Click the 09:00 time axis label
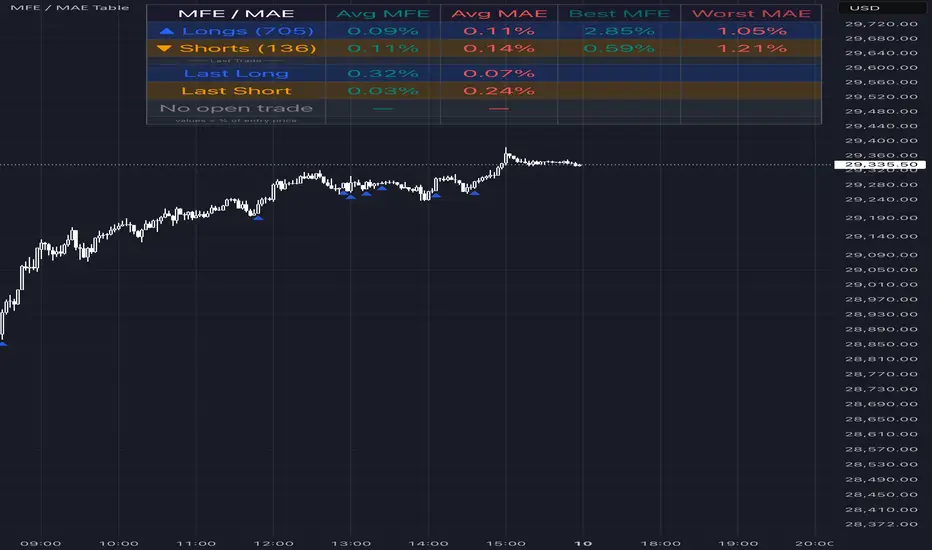The height and width of the screenshot is (550, 932). coord(40,543)
